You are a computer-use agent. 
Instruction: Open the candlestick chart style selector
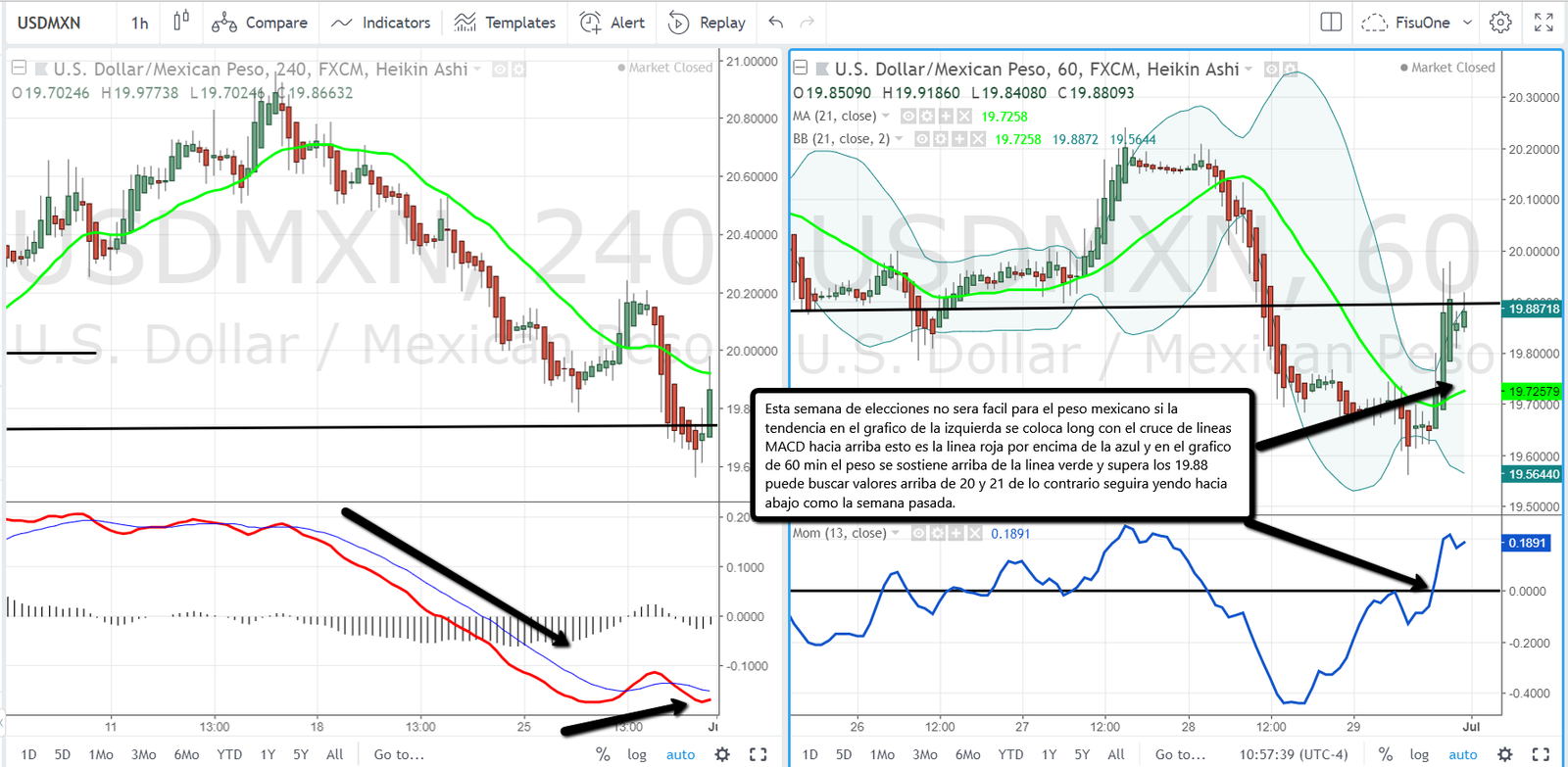181,22
